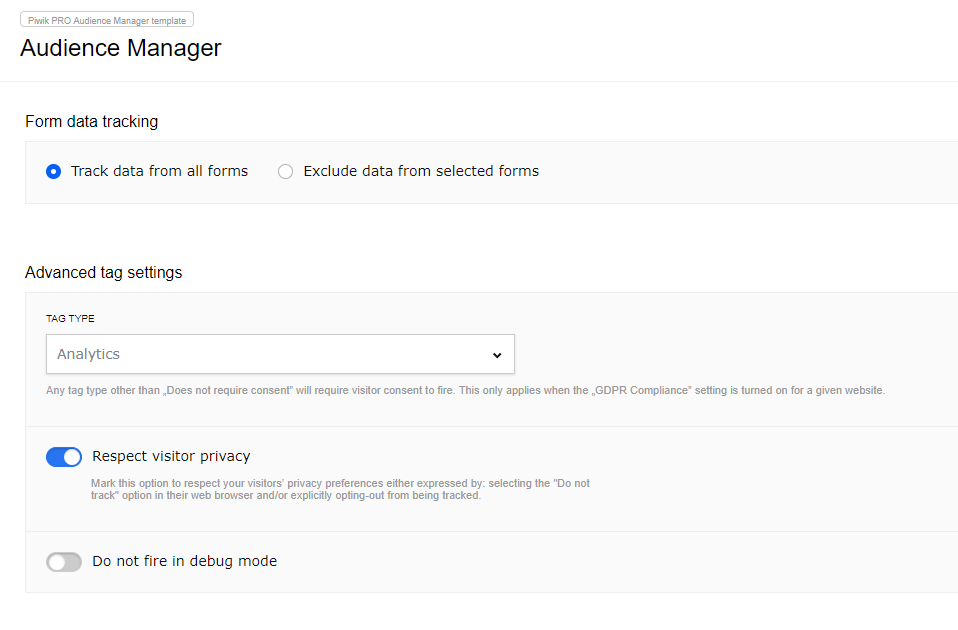Image resolution: width=958 pixels, height=630 pixels.
Task: Enable the Do not fire in debug mode toggle
Action: click(x=64, y=562)
